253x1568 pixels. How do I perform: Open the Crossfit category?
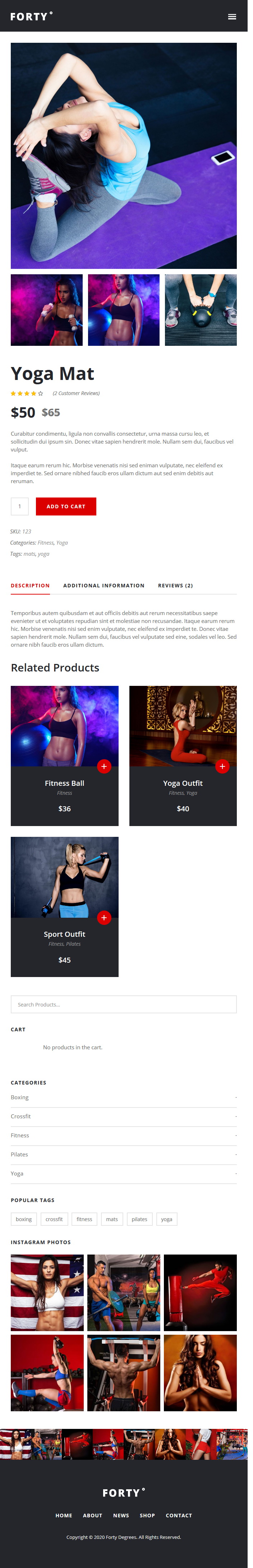21,1117
